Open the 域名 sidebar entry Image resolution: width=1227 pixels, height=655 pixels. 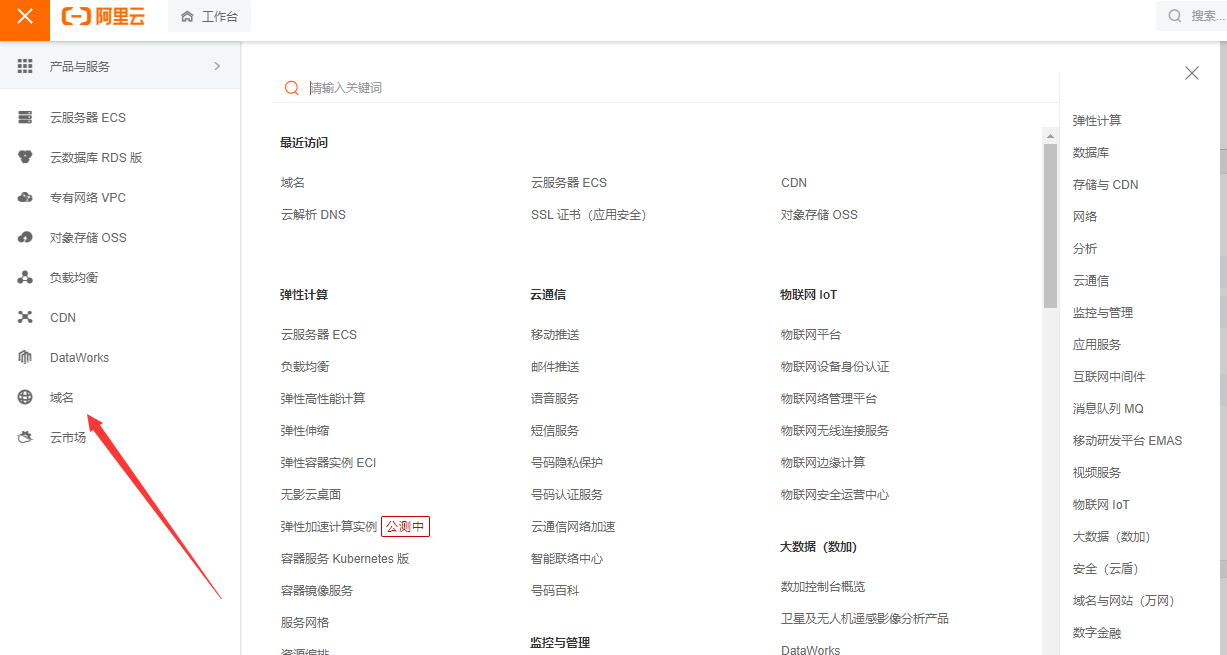pyautogui.click(x=61, y=397)
